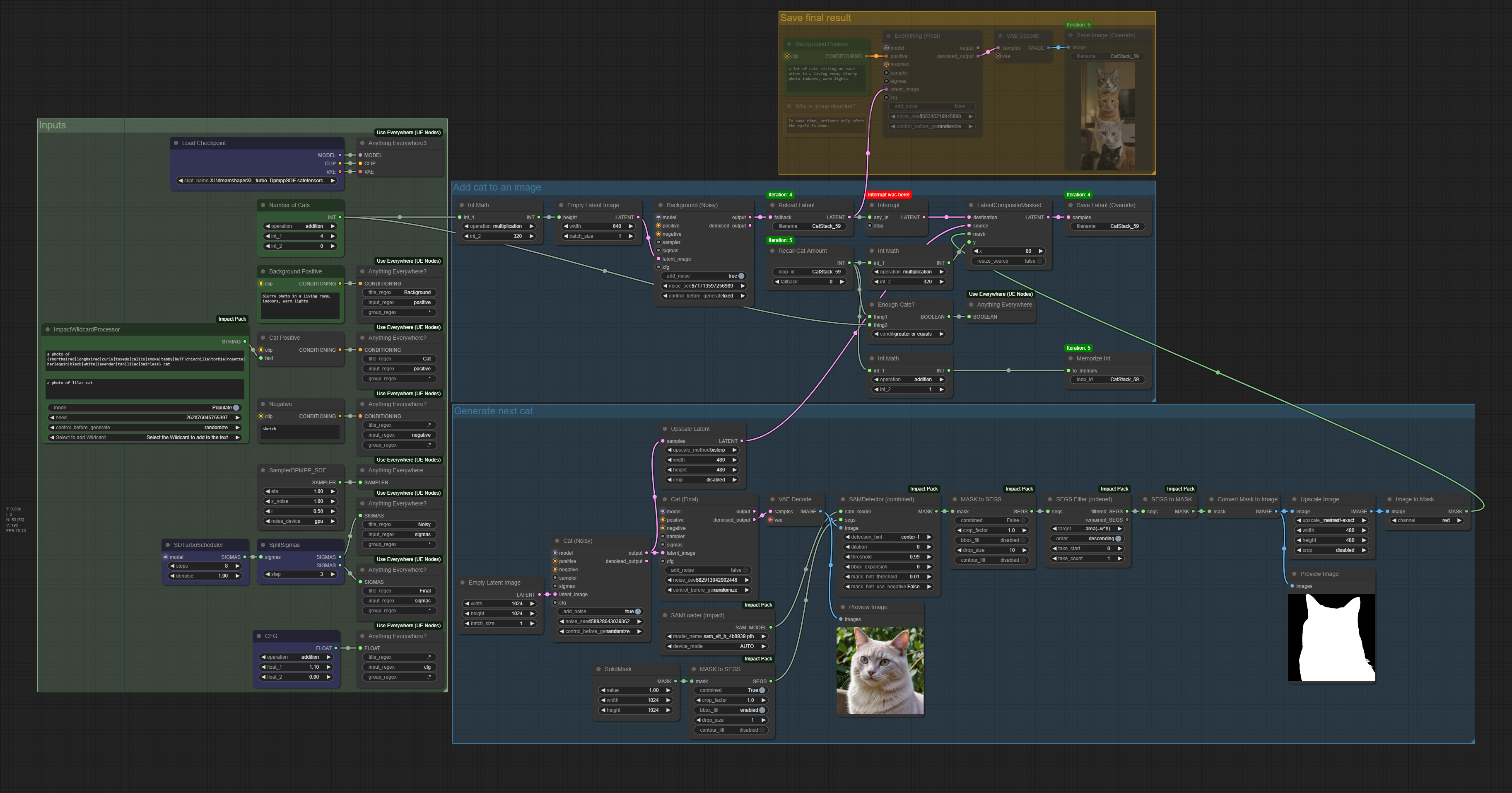This screenshot has width=1512, height=793.
Task: Click the denoise value slider in SDTurboScheduler
Action: click(204, 575)
